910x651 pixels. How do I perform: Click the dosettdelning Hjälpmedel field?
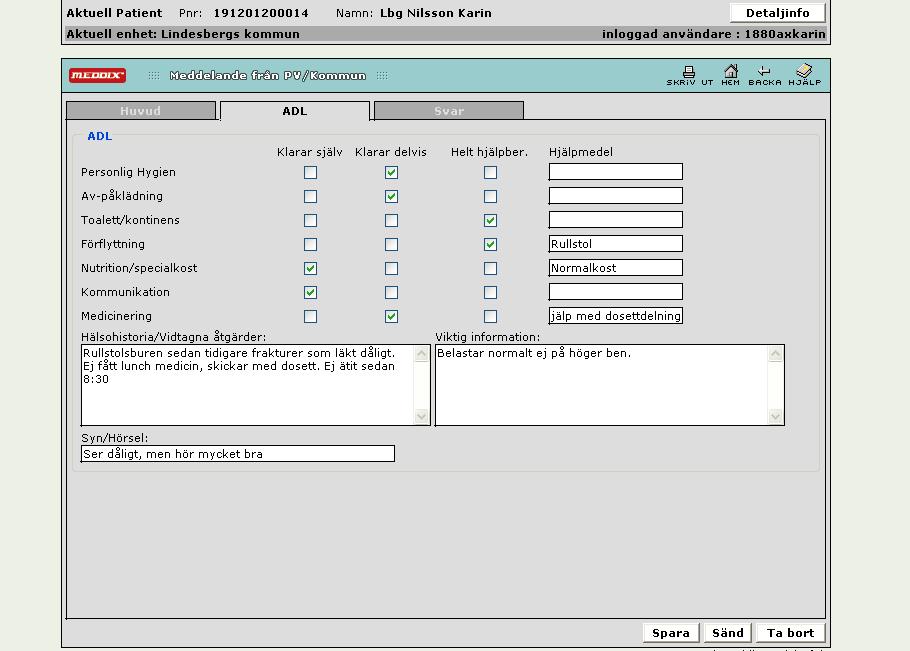click(616, 316)
